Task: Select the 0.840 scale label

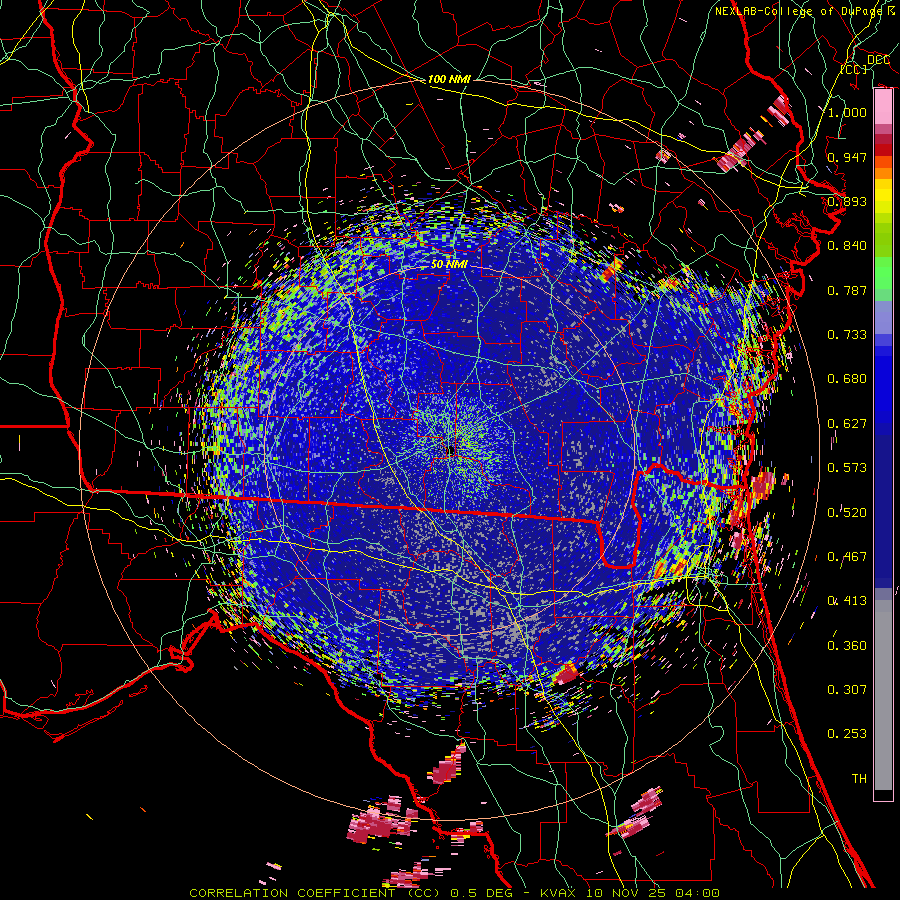Action: tap(847, 246)
